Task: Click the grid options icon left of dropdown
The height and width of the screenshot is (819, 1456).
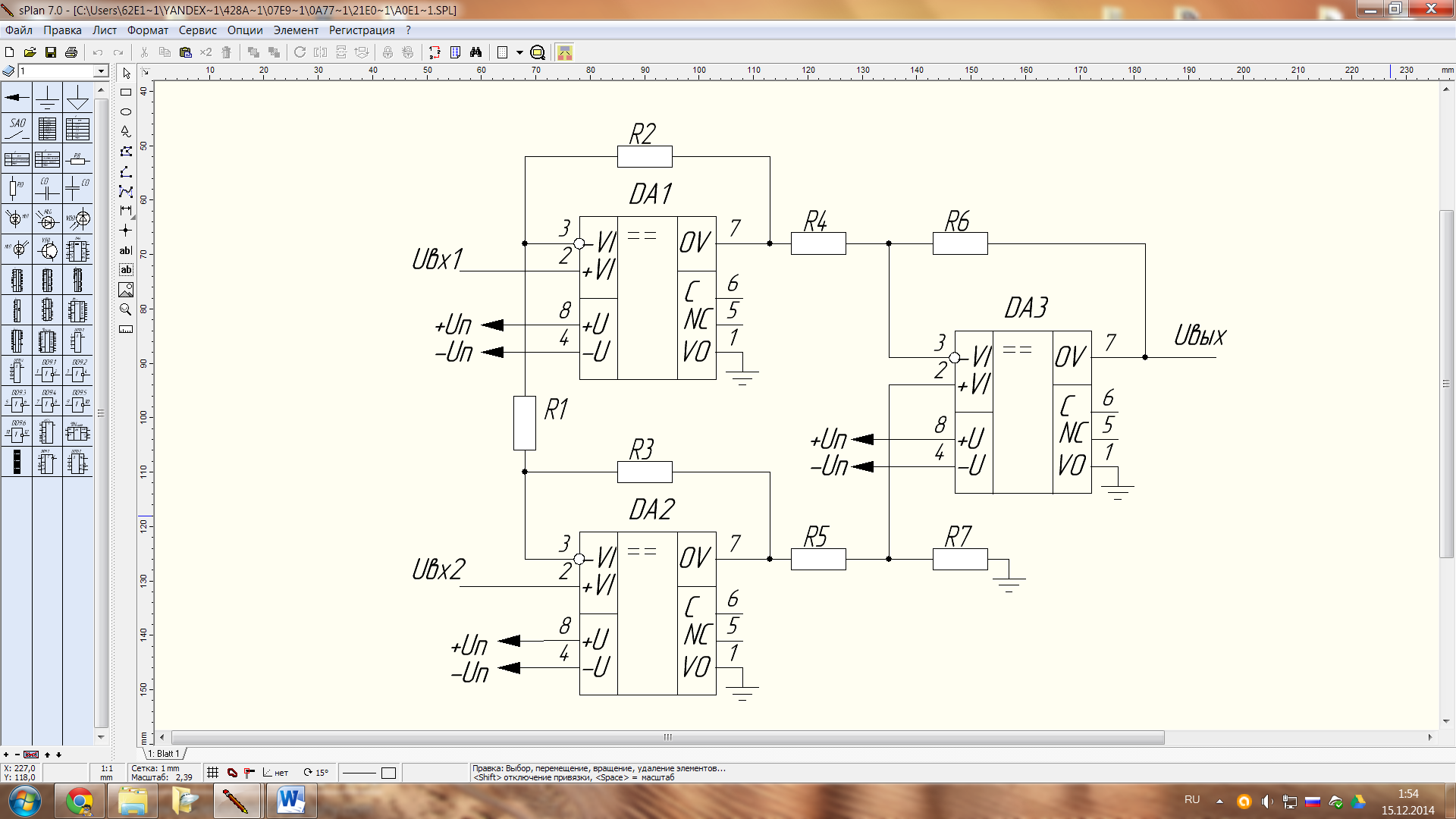Action: tap(502, 52)
